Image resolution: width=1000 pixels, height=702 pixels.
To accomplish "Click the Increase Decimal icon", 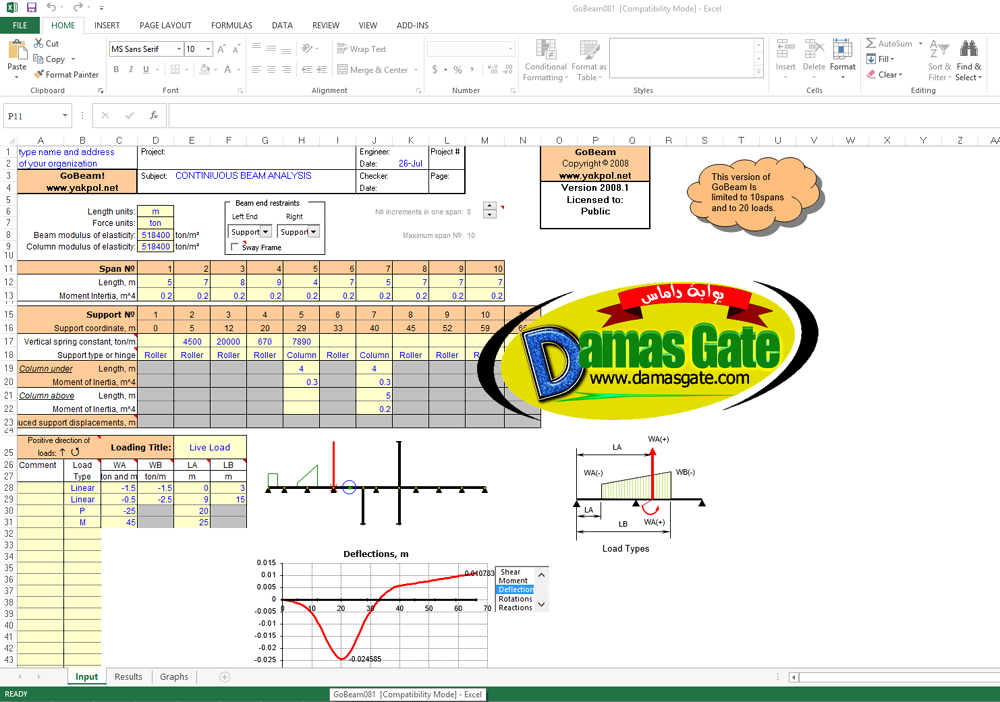I will click(x=492, y=69).
